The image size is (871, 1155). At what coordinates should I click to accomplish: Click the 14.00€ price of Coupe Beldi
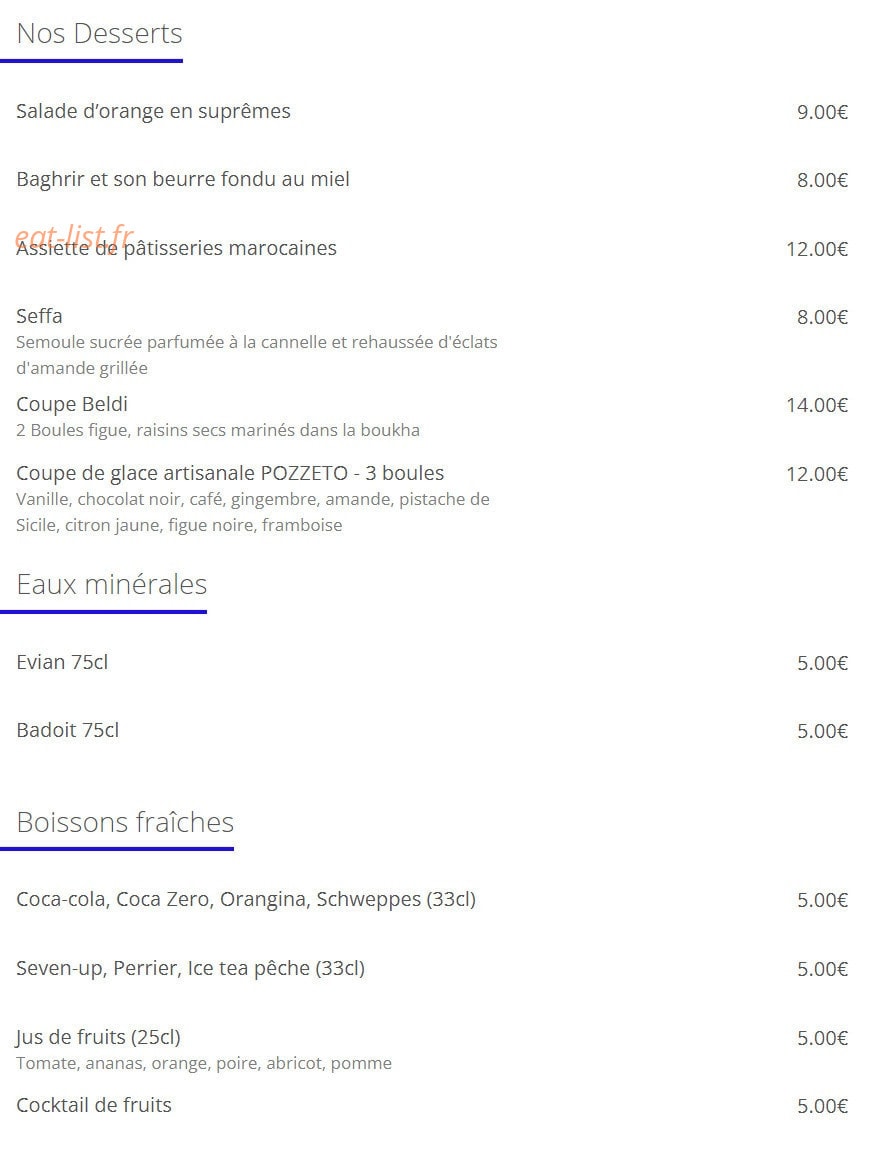pyautogui.click(x=817, y=405)
